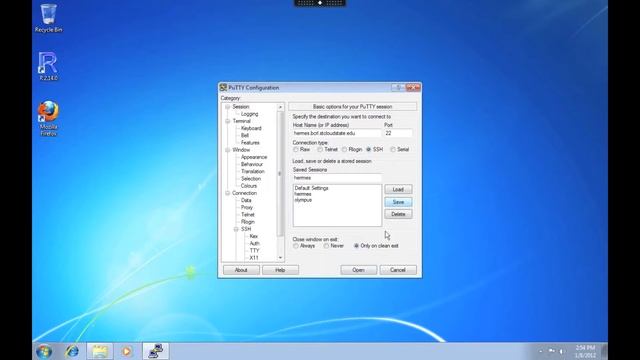Select the Session category

[241, 107]
